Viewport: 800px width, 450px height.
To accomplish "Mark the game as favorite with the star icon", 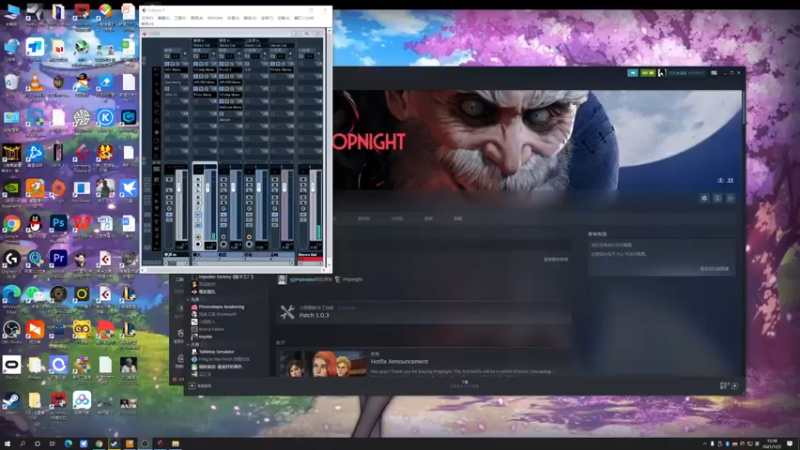I will [731, 198].
